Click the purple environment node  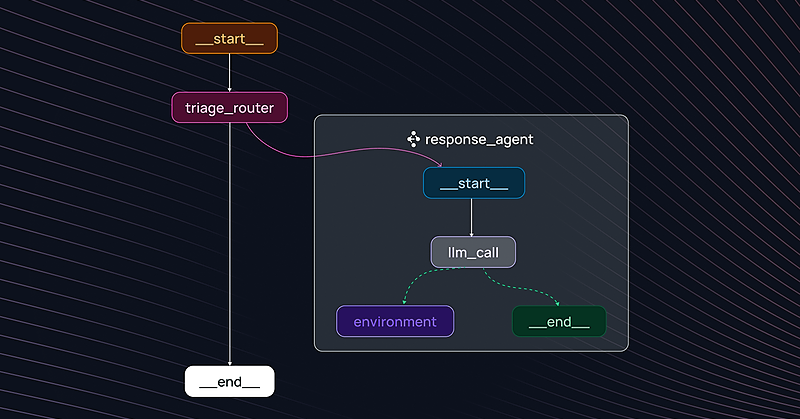point(395,322)
